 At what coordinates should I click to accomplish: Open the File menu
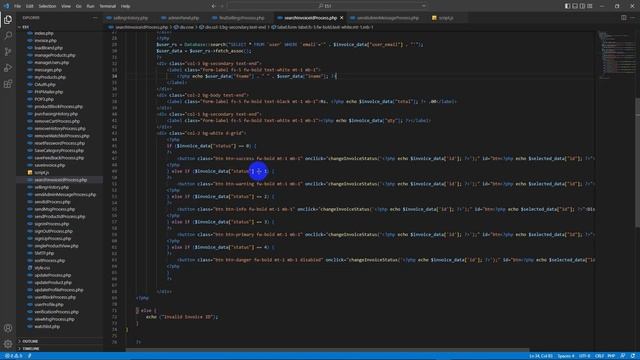point(18,6)
